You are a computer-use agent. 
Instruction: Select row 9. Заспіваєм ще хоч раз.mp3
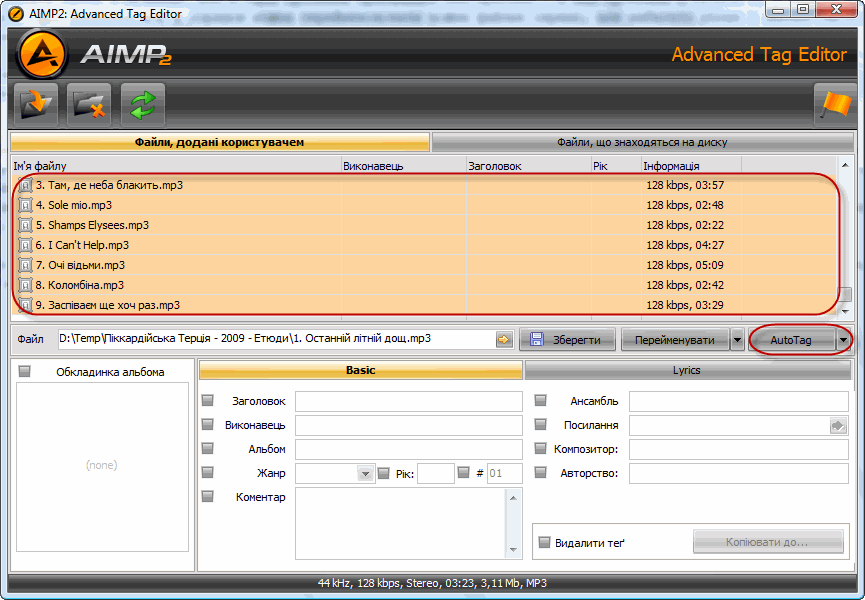click(425, 305)
